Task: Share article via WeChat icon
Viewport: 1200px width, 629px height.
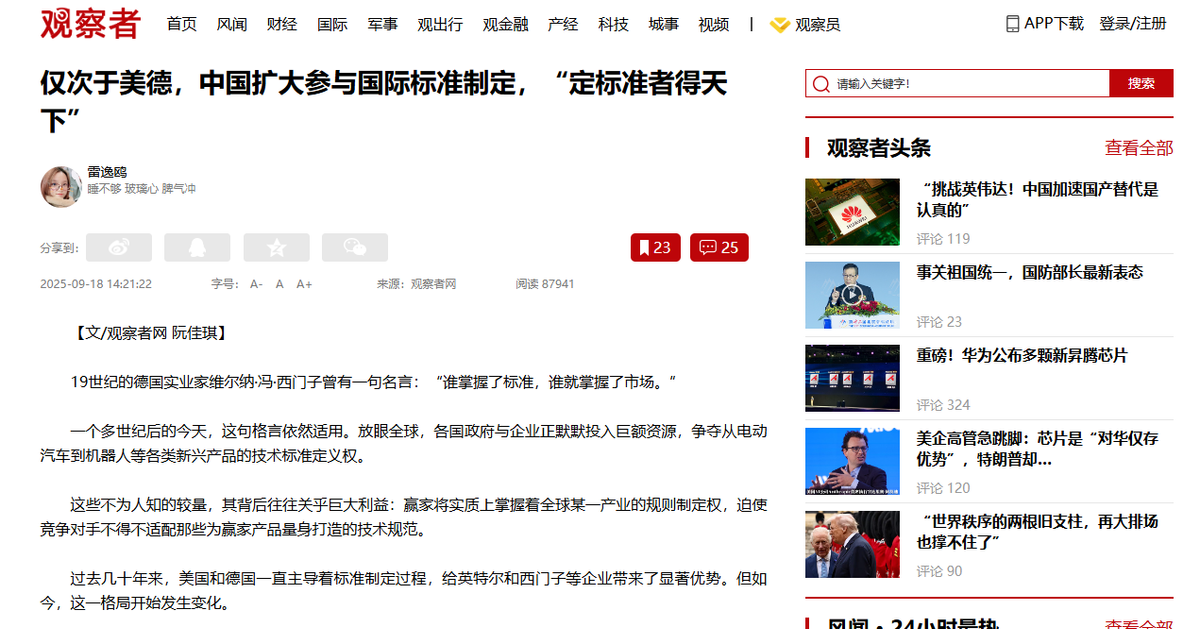Action: point(354,247)
